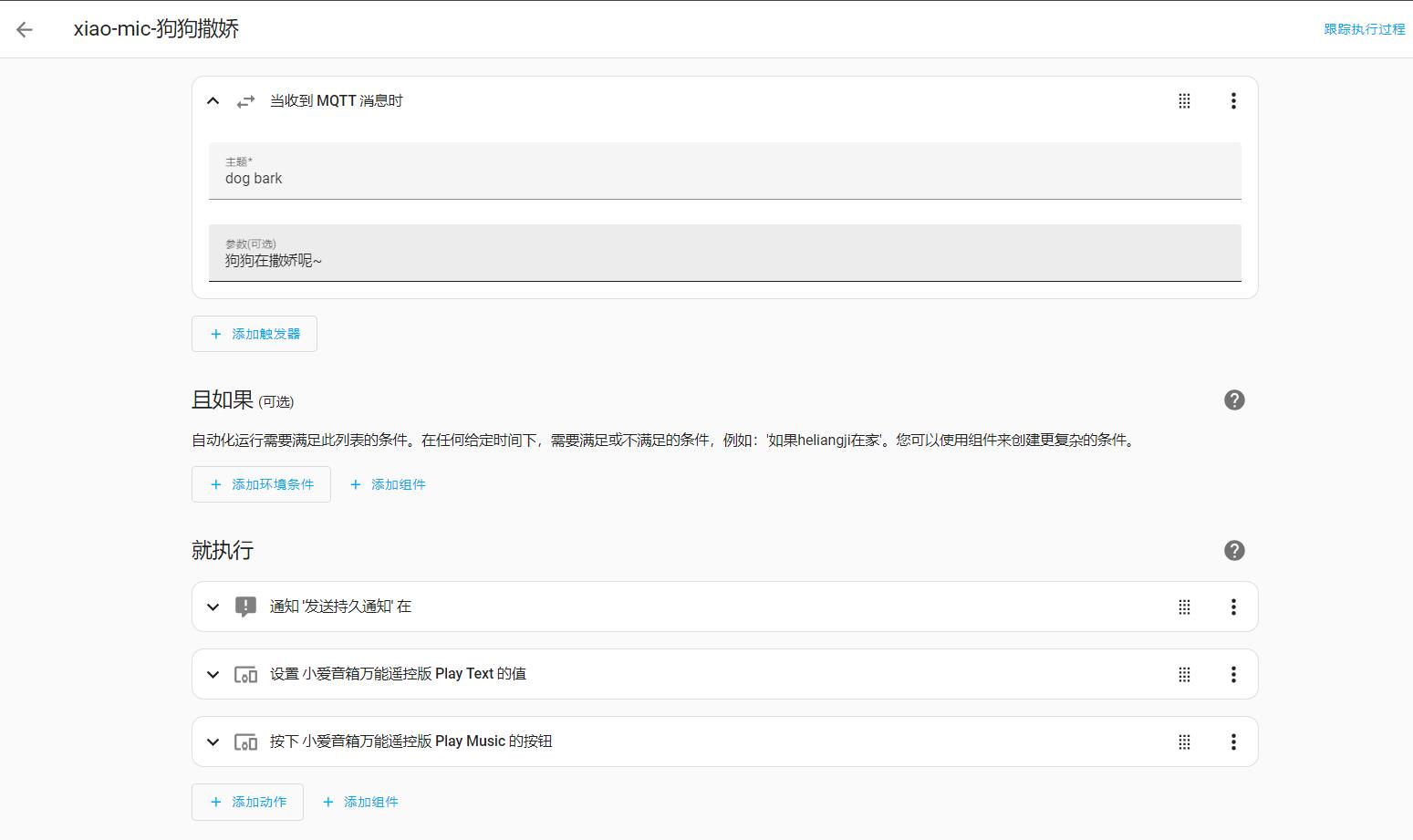Click the 且如果 section heading
This screenshot has width=1413, height=840.
point(222,400)
